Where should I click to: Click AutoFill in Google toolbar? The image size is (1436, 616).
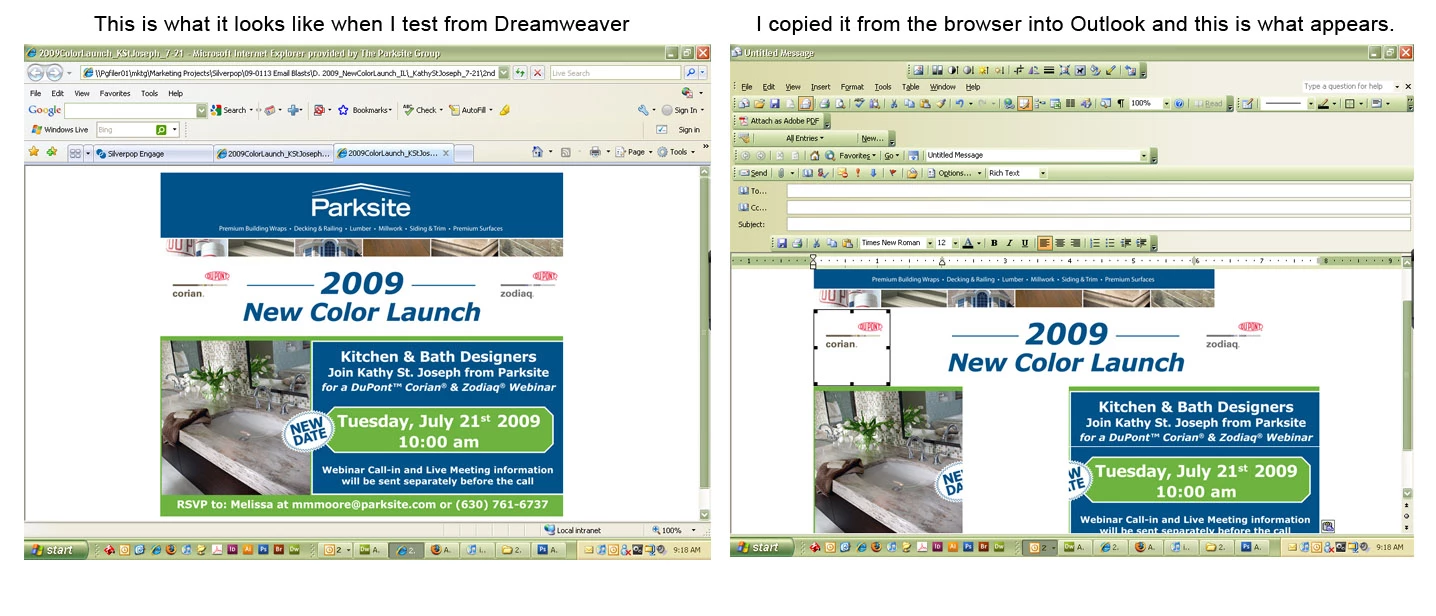coord(468,110)
